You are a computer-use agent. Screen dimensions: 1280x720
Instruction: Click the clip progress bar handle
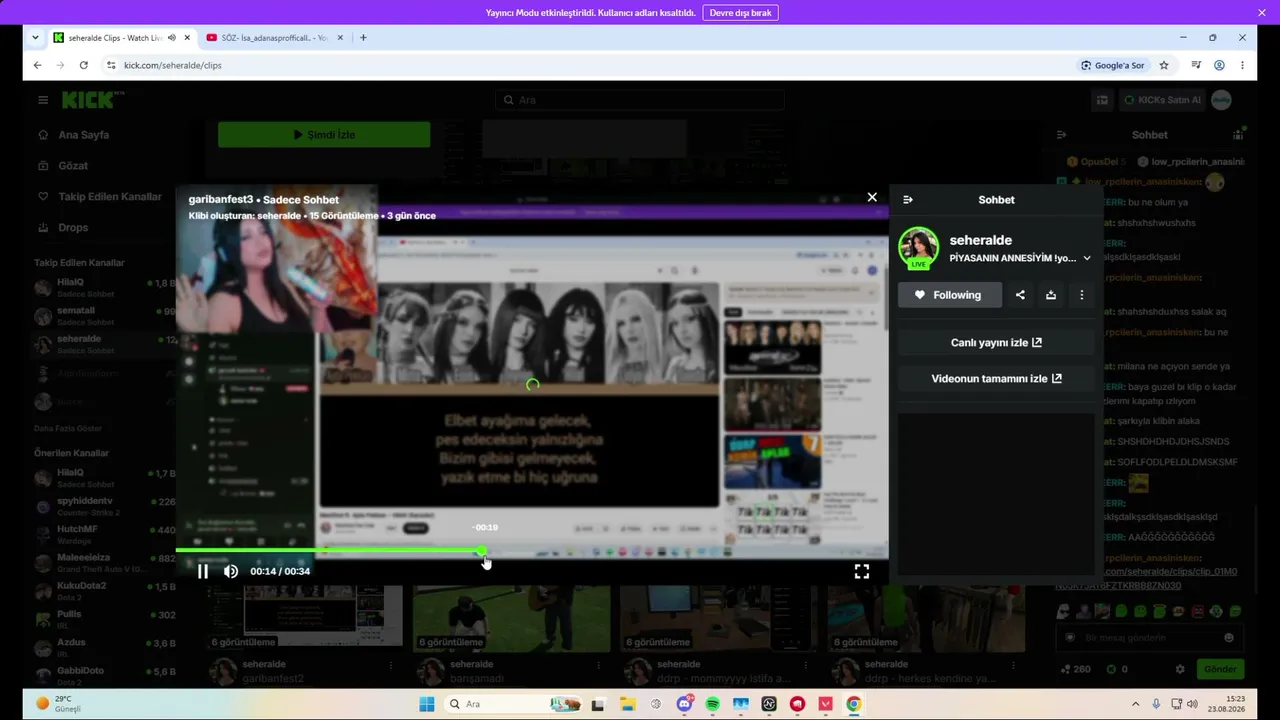[x=482, y=550]
